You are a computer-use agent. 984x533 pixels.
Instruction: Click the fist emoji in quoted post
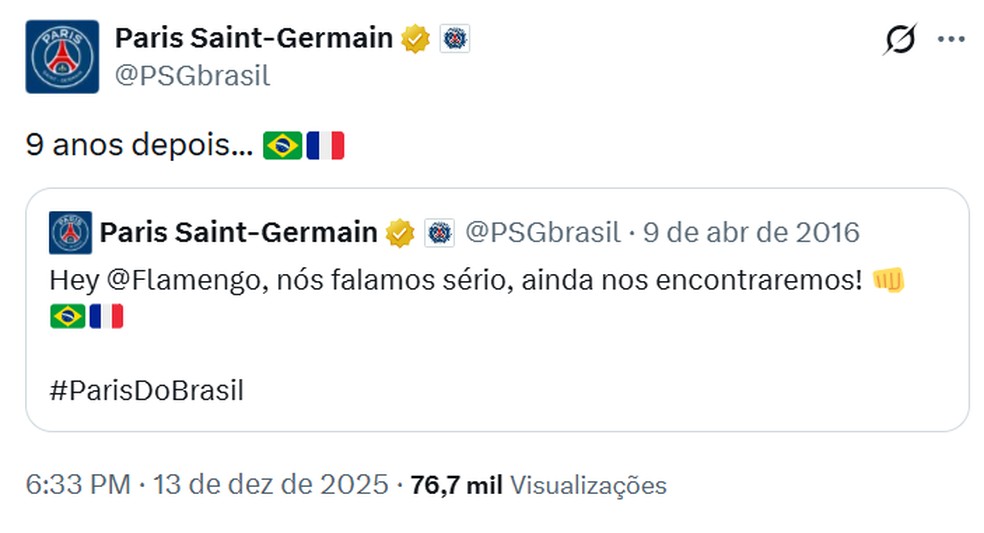pyautogui.click(x=888, y=281)
